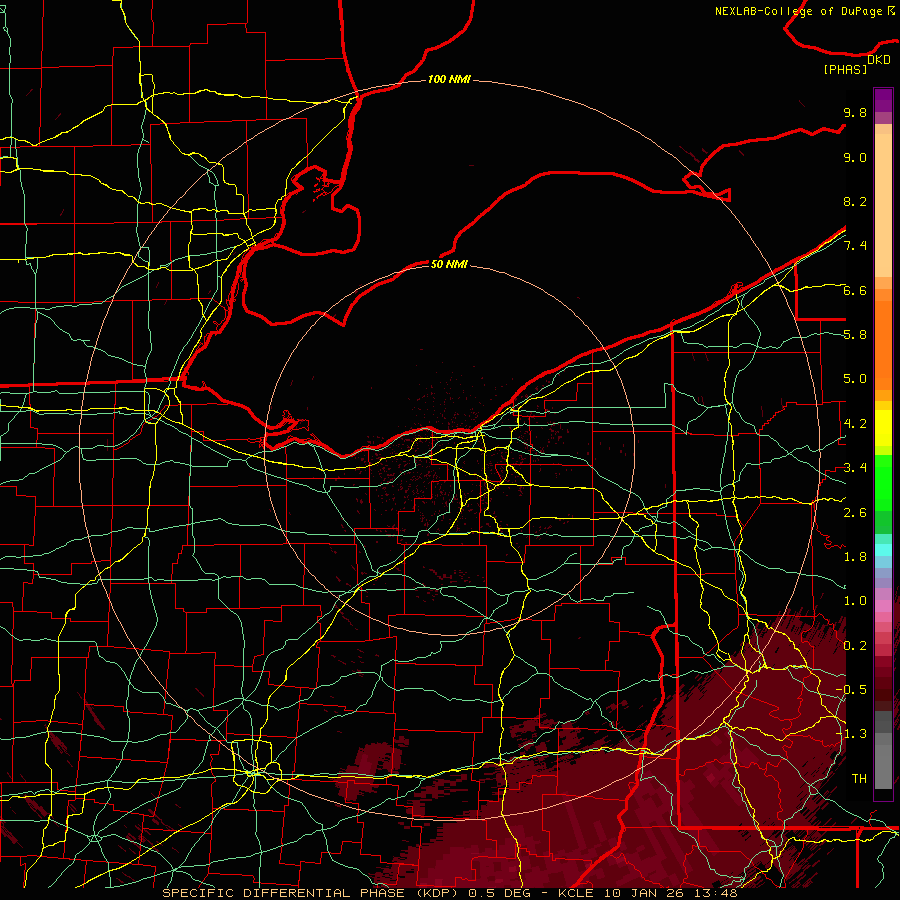Click the 4.2 scale value
Image resolution: width=900 pixels, height=900 pixels.
(855, 424)
